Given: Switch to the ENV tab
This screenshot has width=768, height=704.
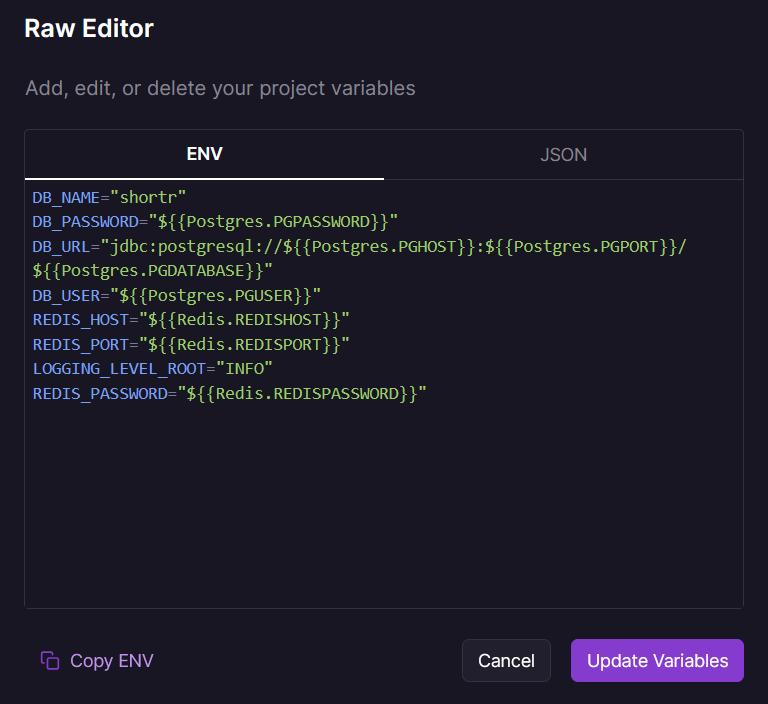Looking at the screenshot, I should pos(204,154).
